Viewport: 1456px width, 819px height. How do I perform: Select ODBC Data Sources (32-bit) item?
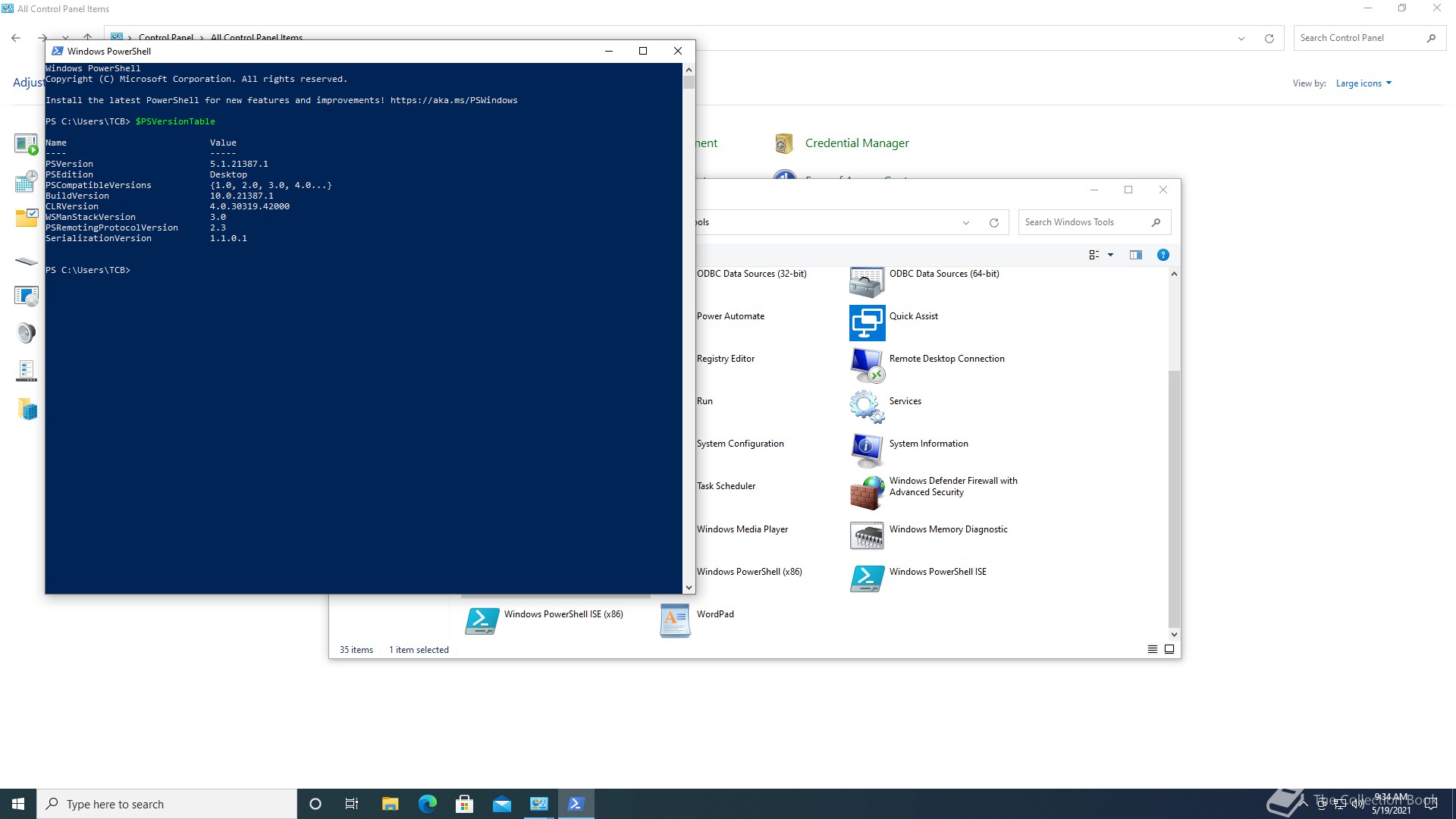pyautogui.click(x=752, y=274)
